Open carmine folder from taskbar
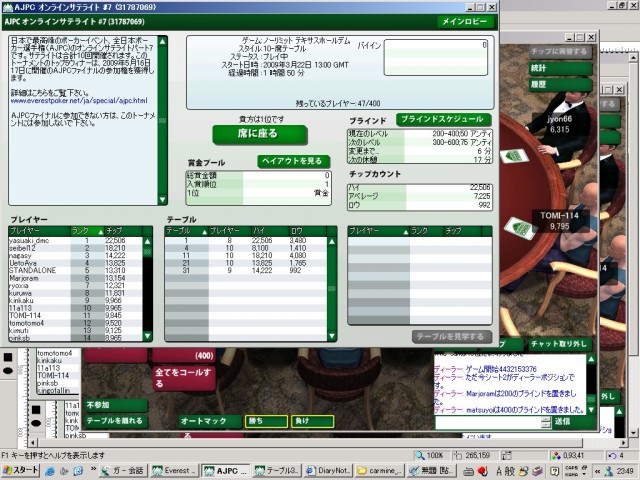This screenshot has width=640, height=480. pos(380,471)
